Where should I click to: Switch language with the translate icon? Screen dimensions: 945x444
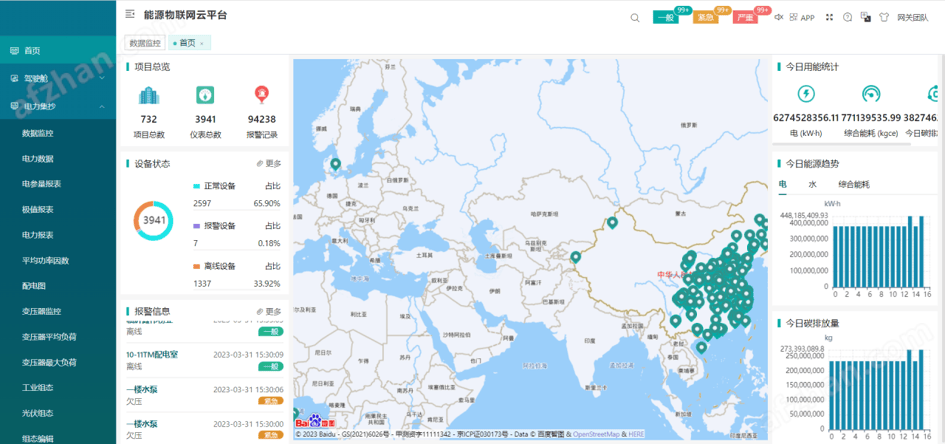tap(865, 17)
